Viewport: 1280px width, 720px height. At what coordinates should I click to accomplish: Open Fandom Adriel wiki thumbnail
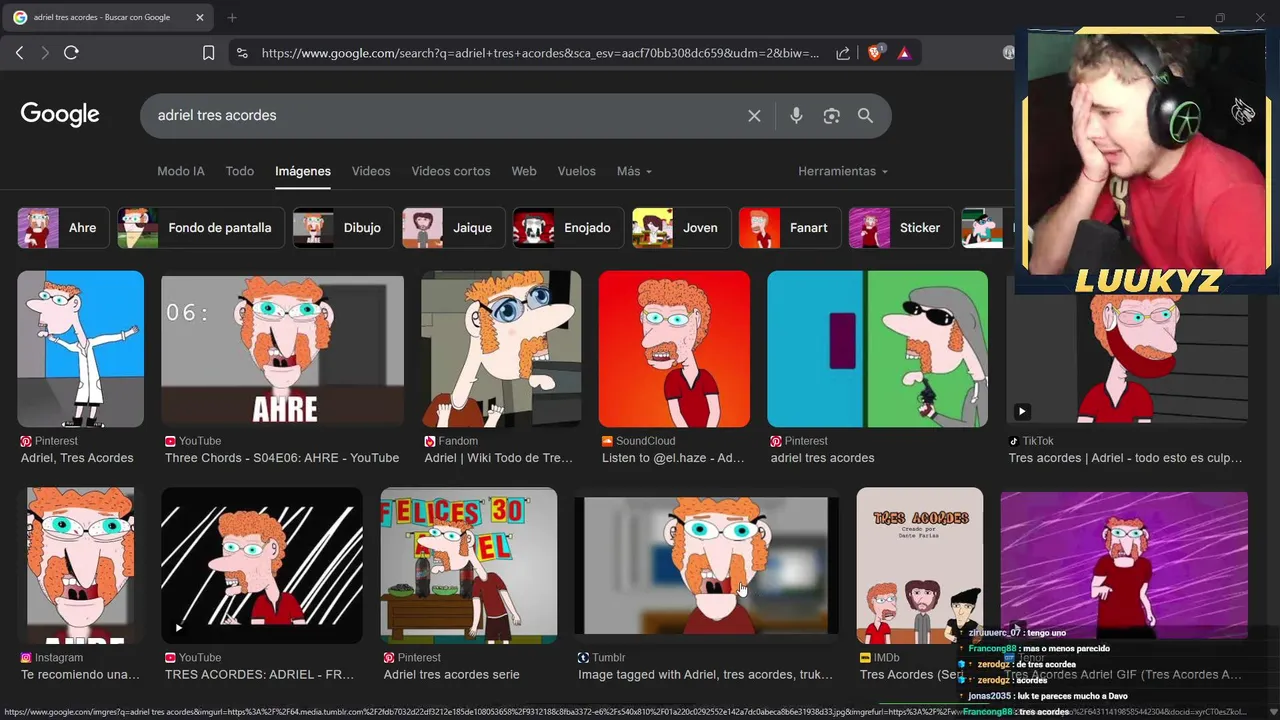click(x=501, y=349)
